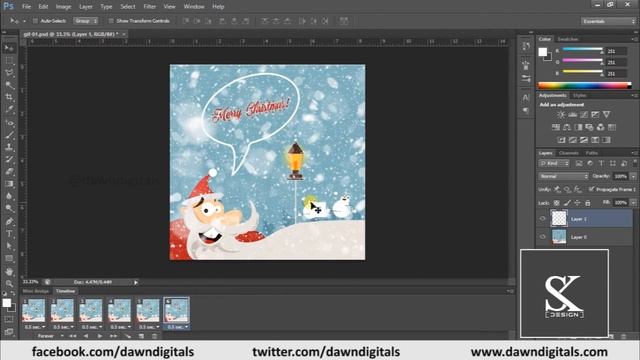Hide Layer 1 visibility eye
The image size is (640, 360).
[x=542, y=219]
